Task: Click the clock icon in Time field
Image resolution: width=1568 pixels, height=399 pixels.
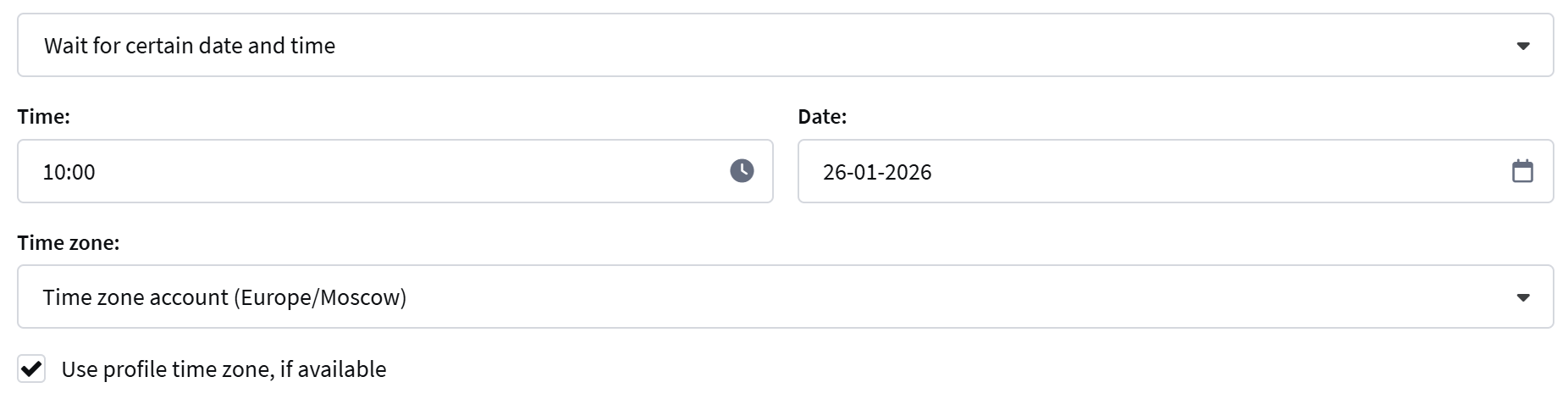Action: coord(742,171)
